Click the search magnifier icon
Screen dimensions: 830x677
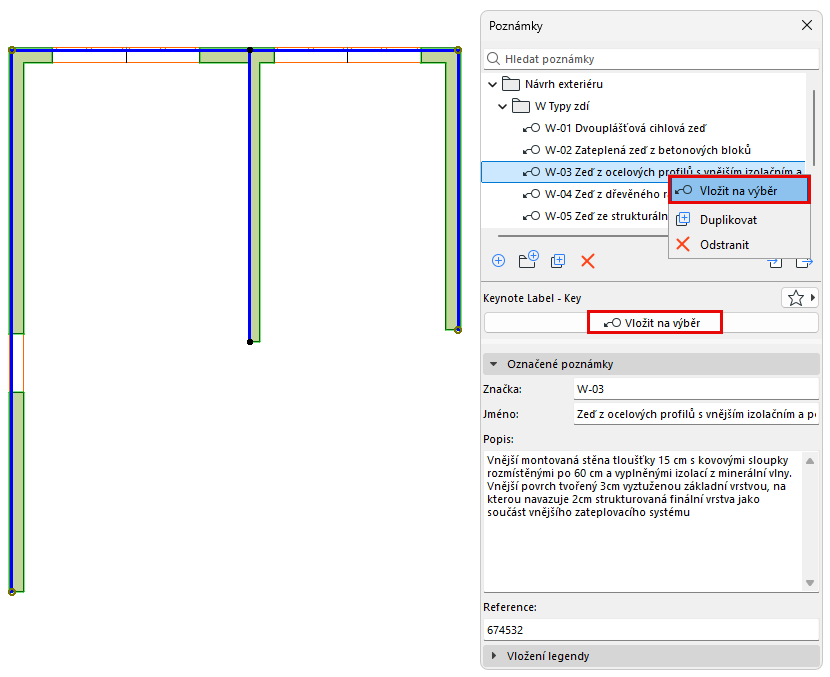(x=493, y=59)
